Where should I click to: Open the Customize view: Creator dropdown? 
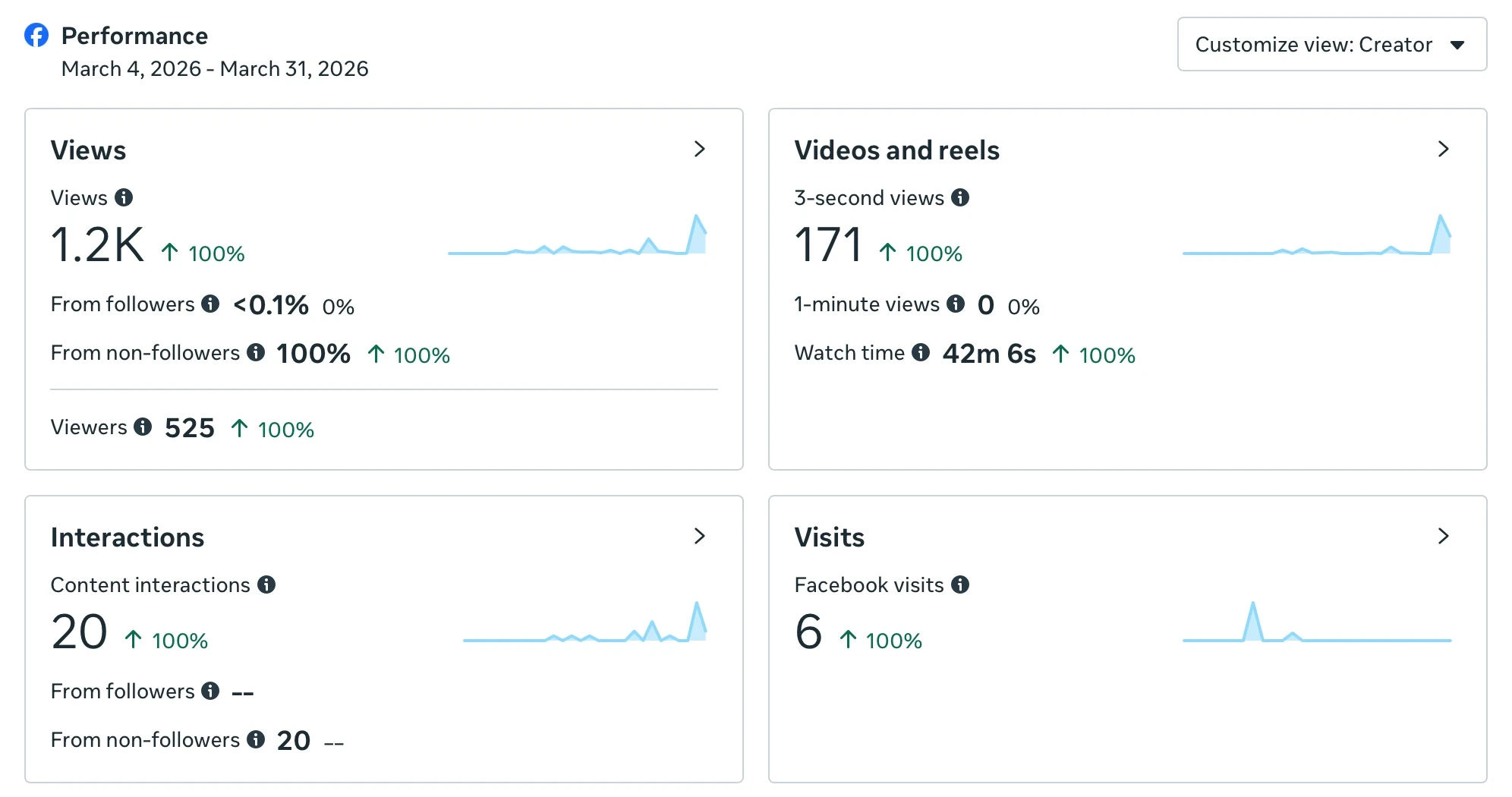1331,45
